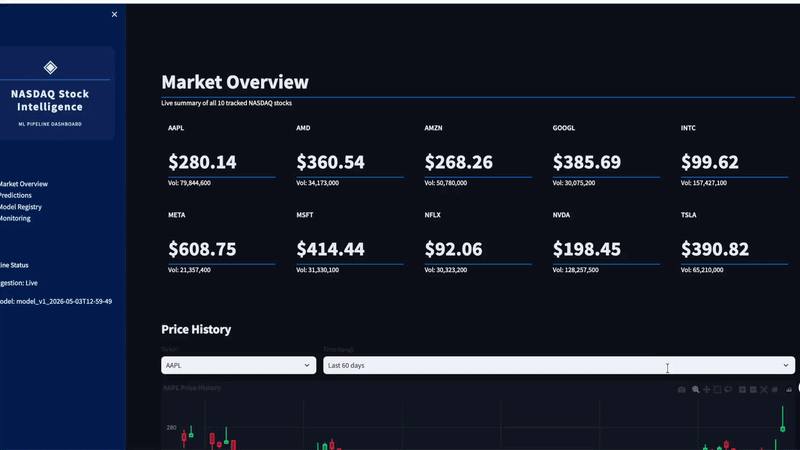Reset axes with the home icon
Image resolution: width=800 pixels, height=450 pixels.
[774, 390]
